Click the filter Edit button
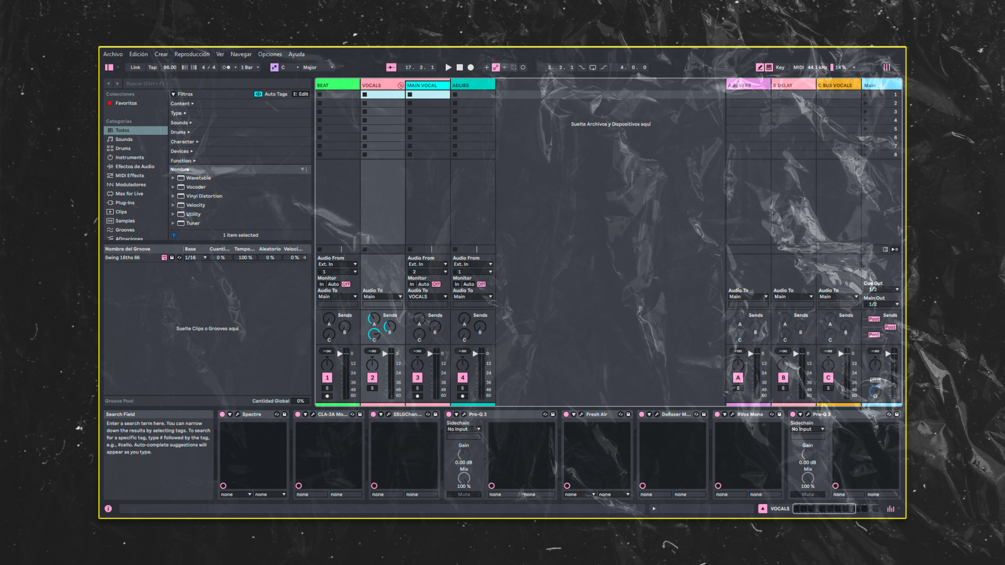Screen dimensions: 1005x565 coord(301,94)
